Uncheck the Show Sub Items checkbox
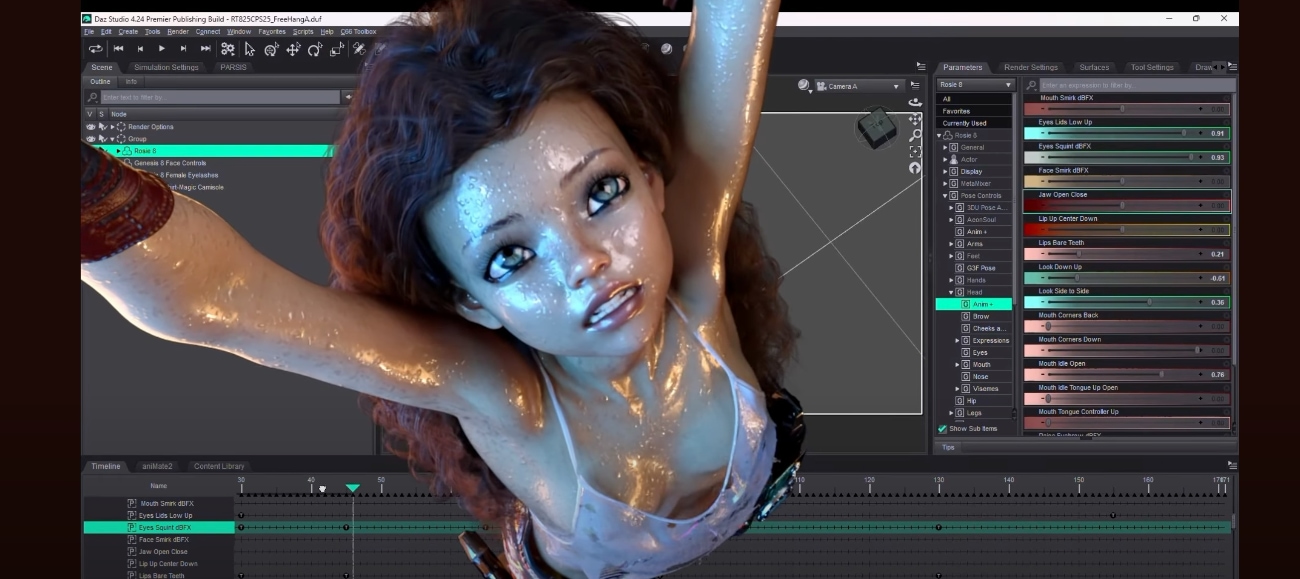 (x=942, y=429)
